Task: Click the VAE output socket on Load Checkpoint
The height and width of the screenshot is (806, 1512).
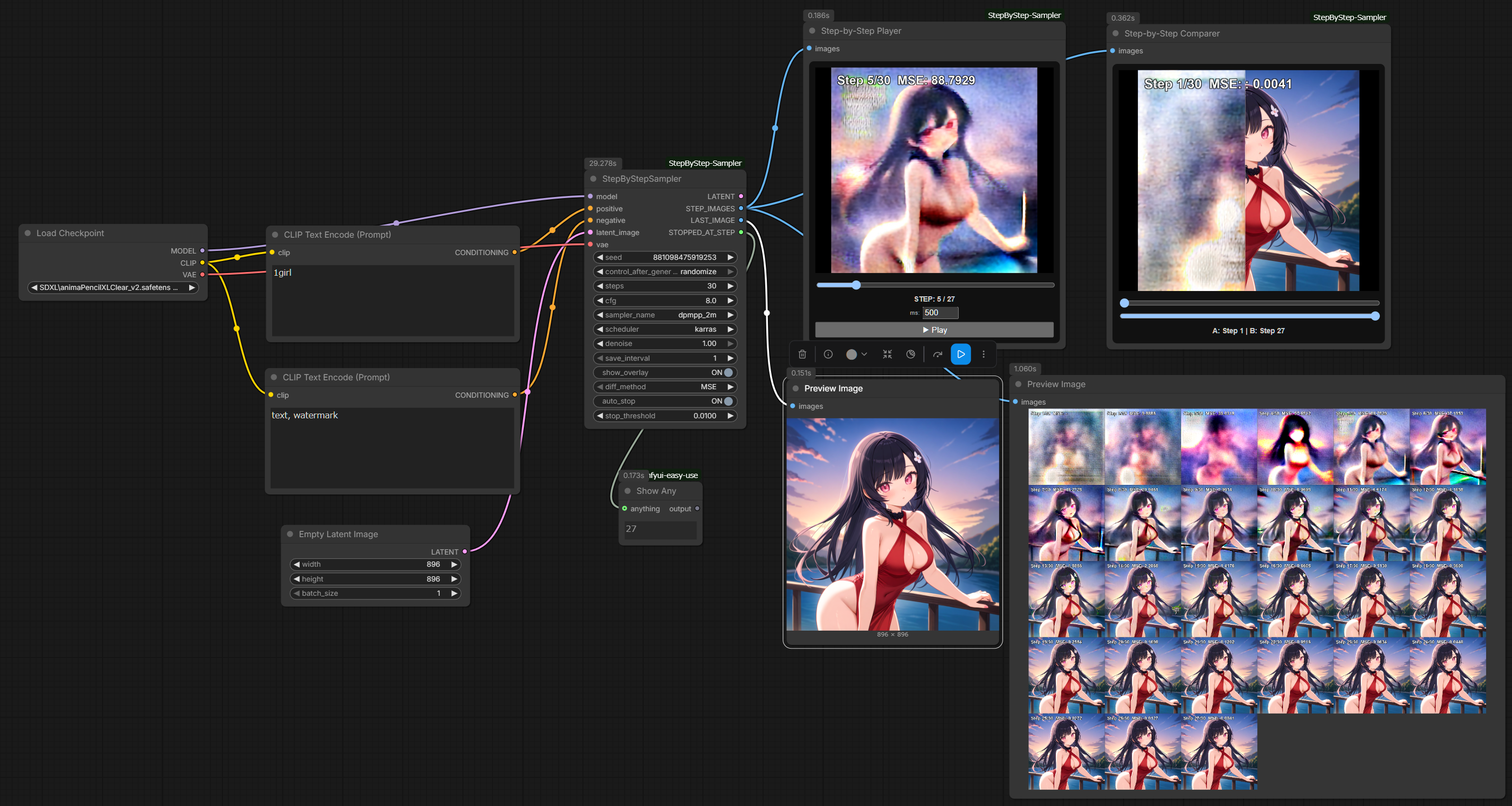Action: click(x=202, y=275)
